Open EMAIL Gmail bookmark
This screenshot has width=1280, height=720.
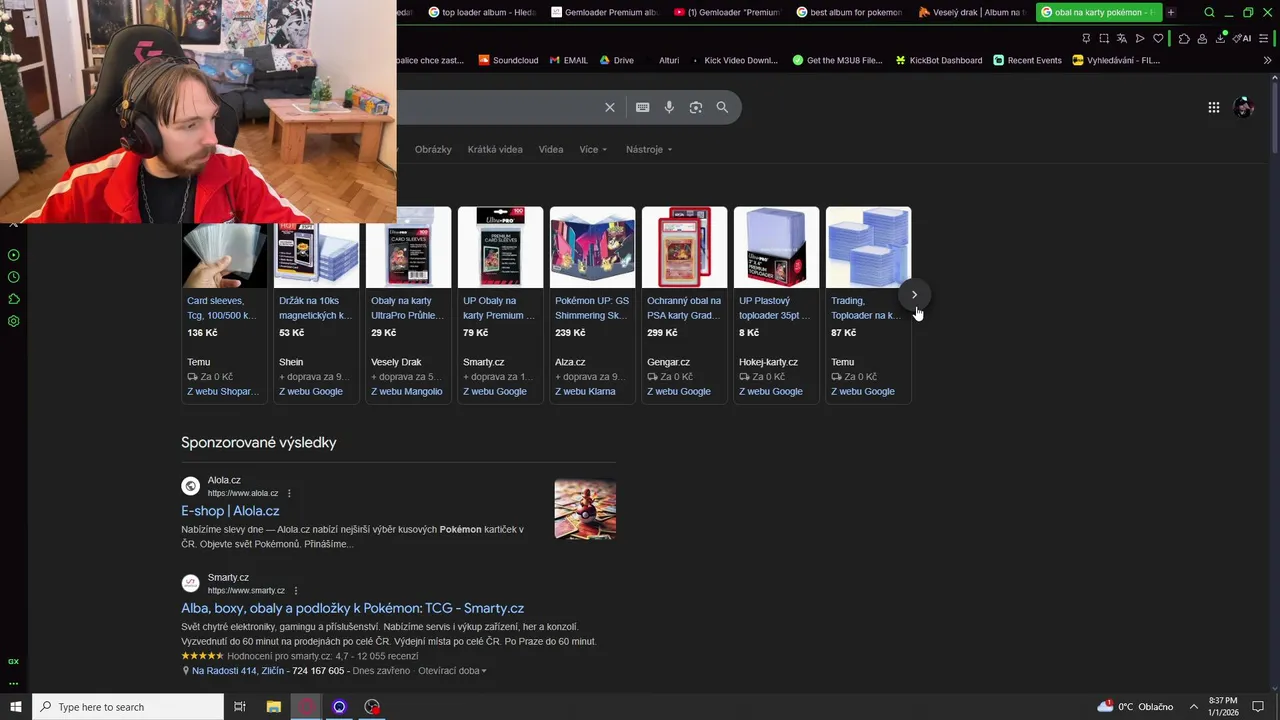coord(568,60)
